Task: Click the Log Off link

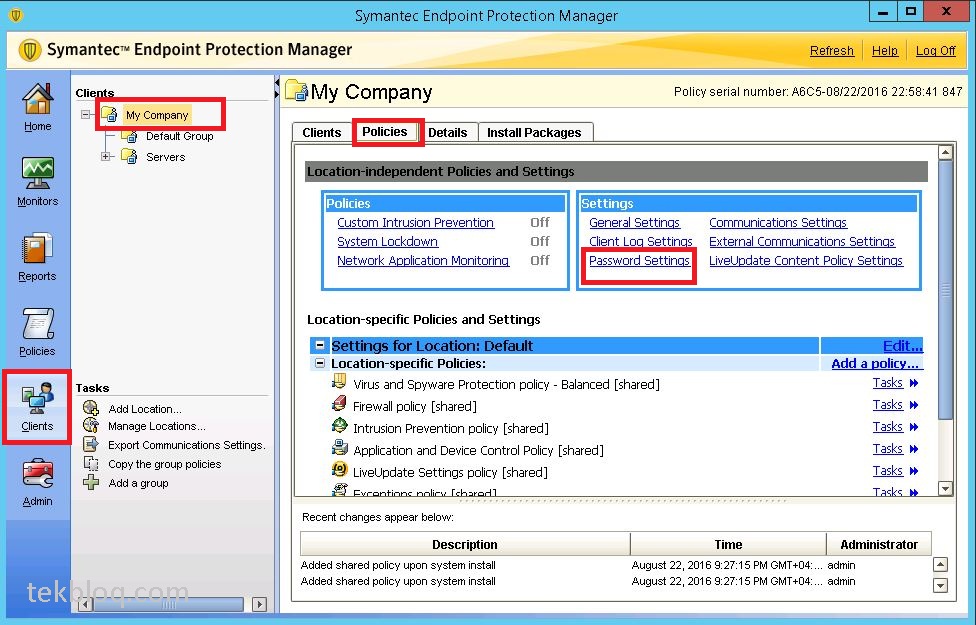Action: (x=936, y=50)
